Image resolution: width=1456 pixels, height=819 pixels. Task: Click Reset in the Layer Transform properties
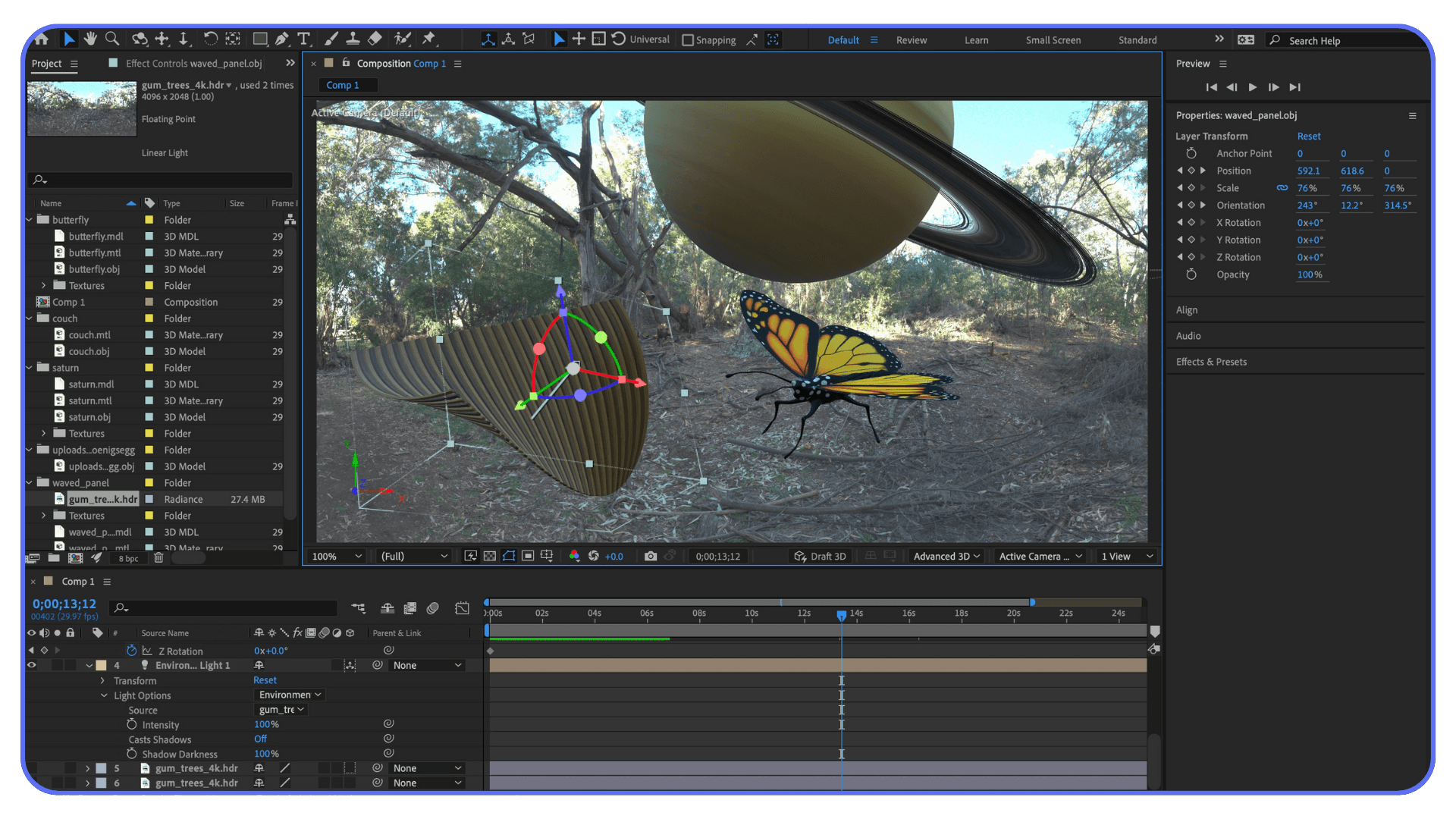click(x=1308, y=136)
